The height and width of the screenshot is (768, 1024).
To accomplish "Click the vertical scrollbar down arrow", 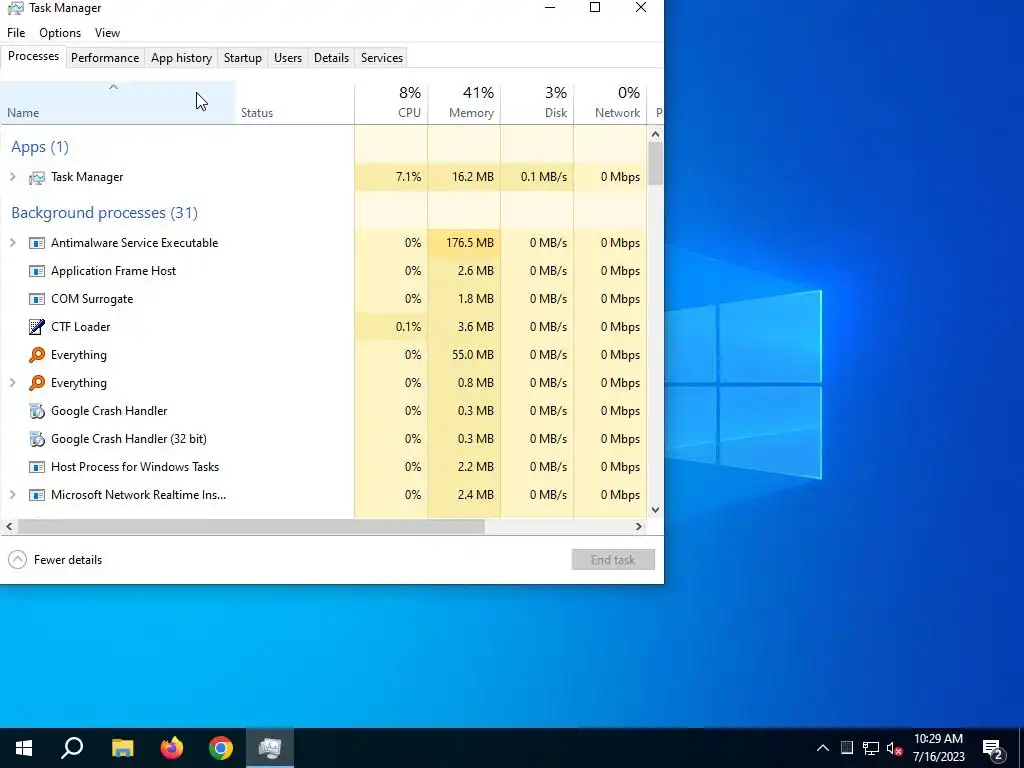I will (655, 510).
